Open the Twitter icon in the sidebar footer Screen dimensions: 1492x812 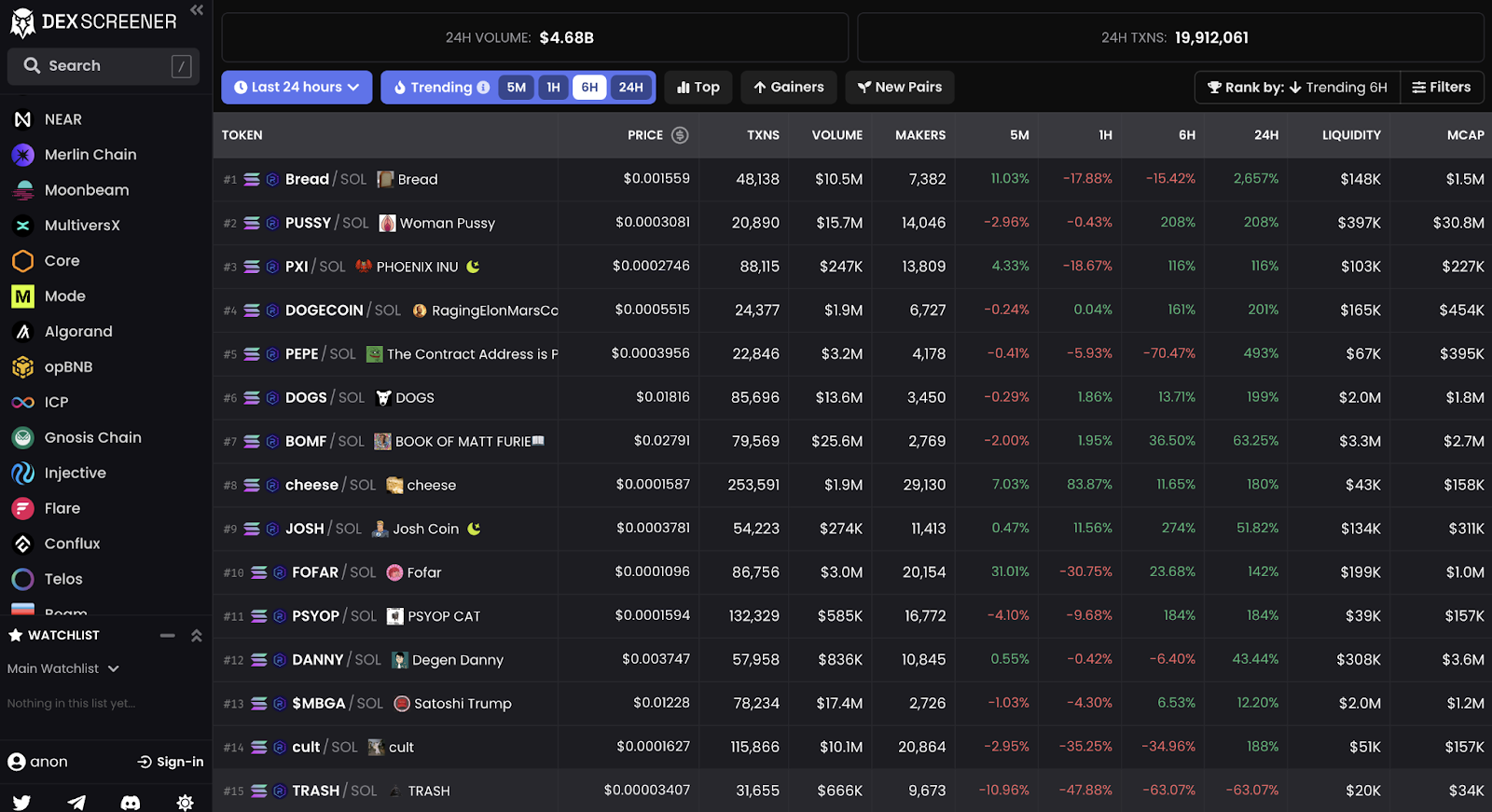[21, 802]
